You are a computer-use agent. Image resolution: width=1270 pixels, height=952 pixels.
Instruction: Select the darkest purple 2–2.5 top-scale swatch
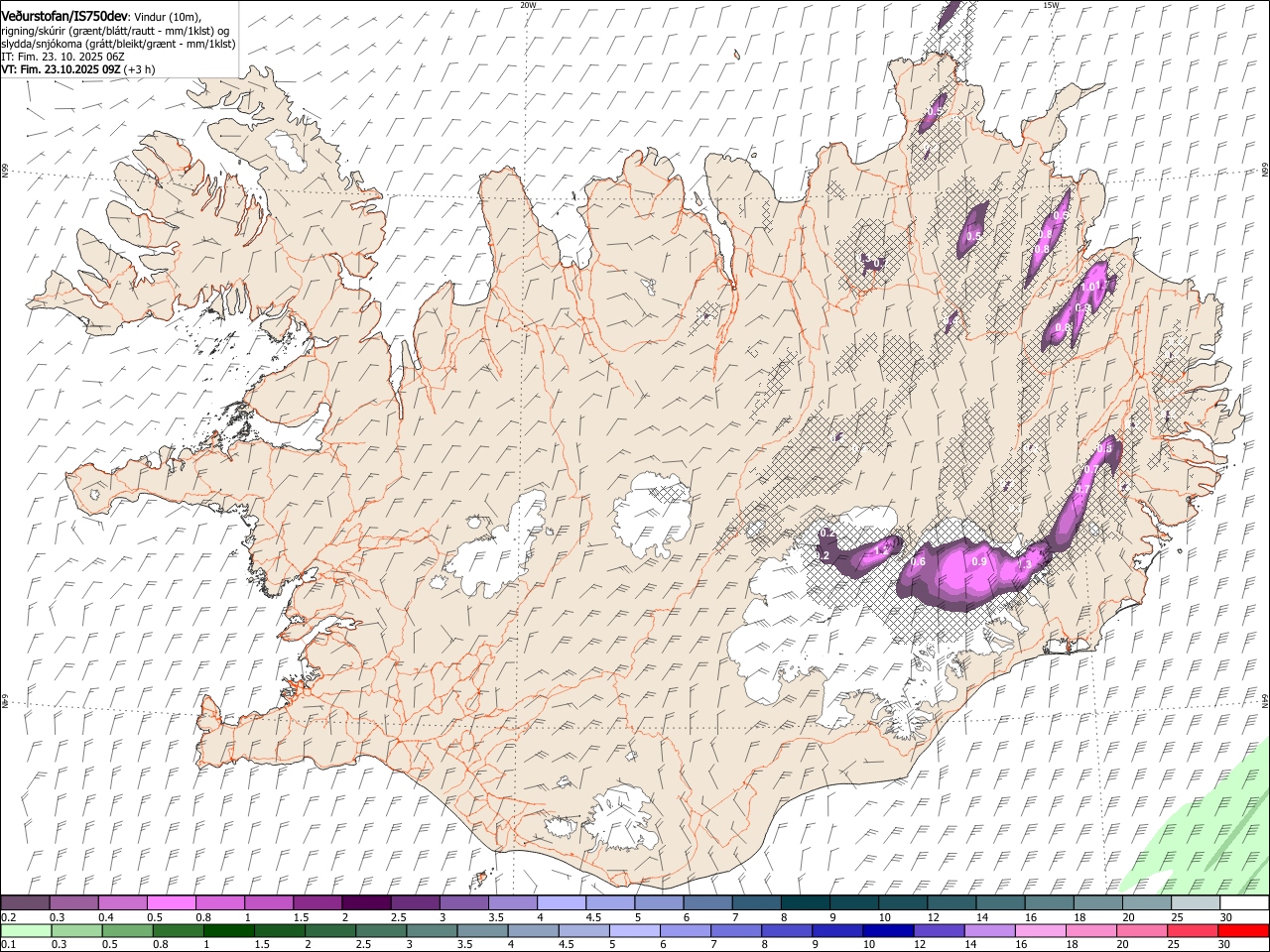tap(366, 903)
